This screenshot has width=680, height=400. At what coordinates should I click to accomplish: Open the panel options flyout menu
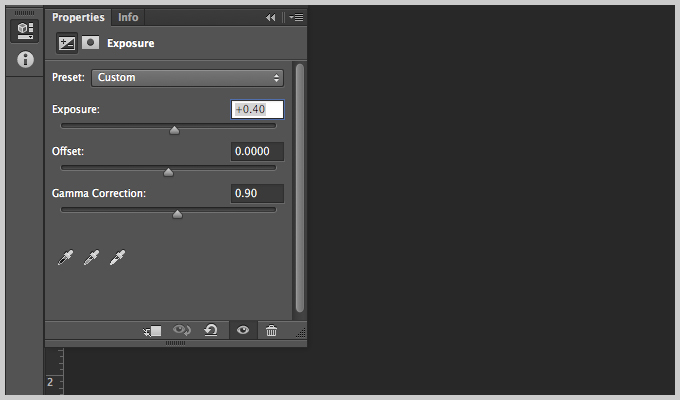tap(297, 17)
